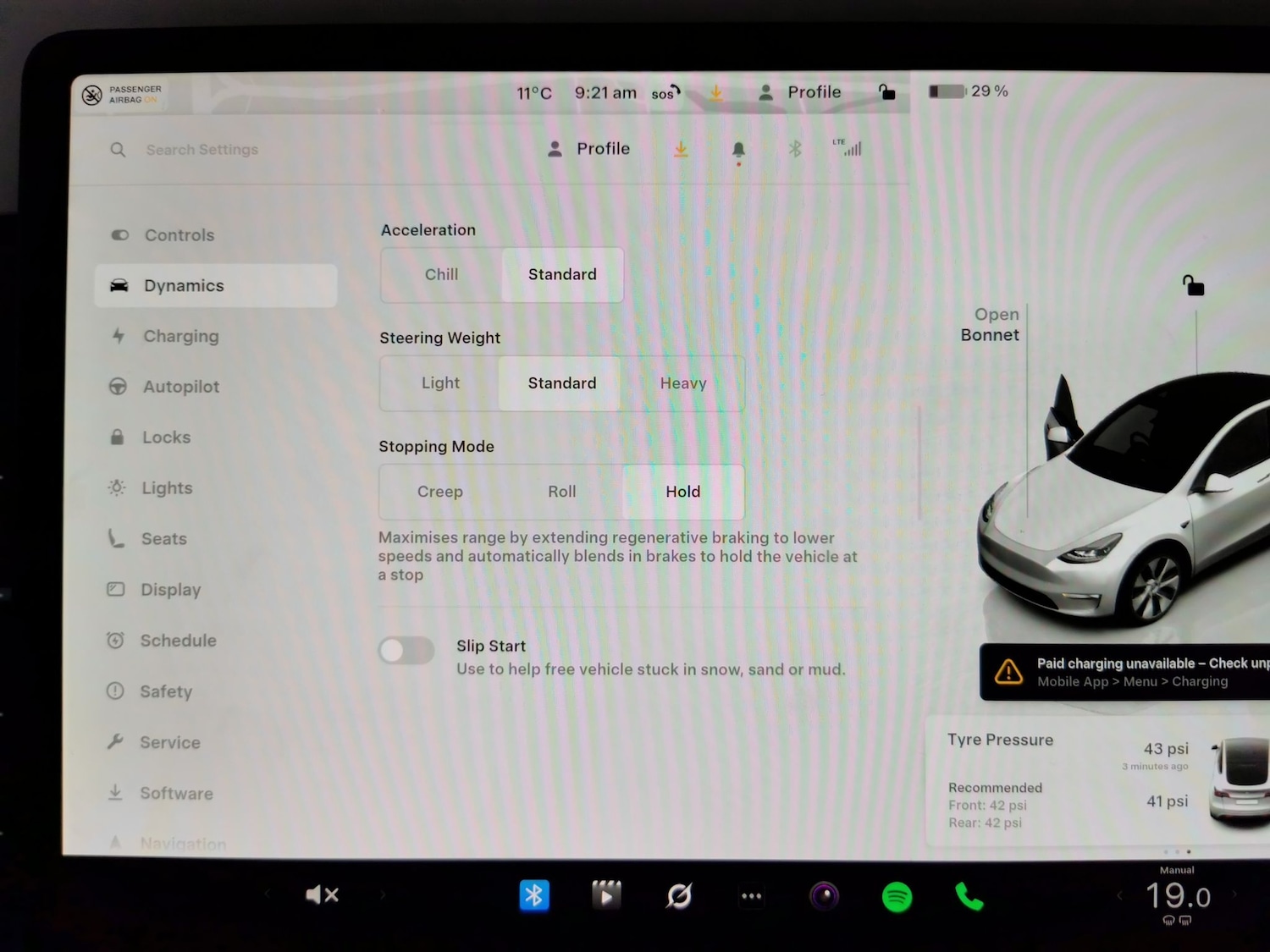This screenshot has width=1270, height=952.
Task: Check Bluetooth status icon next to LTE indicator
Action: [x=795, y=148]
